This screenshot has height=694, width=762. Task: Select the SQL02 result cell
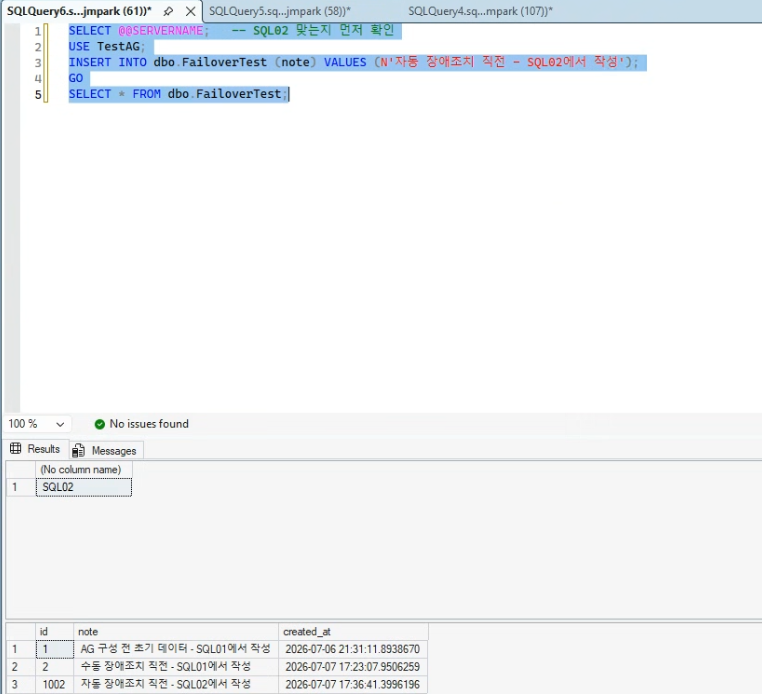point(84,487)
